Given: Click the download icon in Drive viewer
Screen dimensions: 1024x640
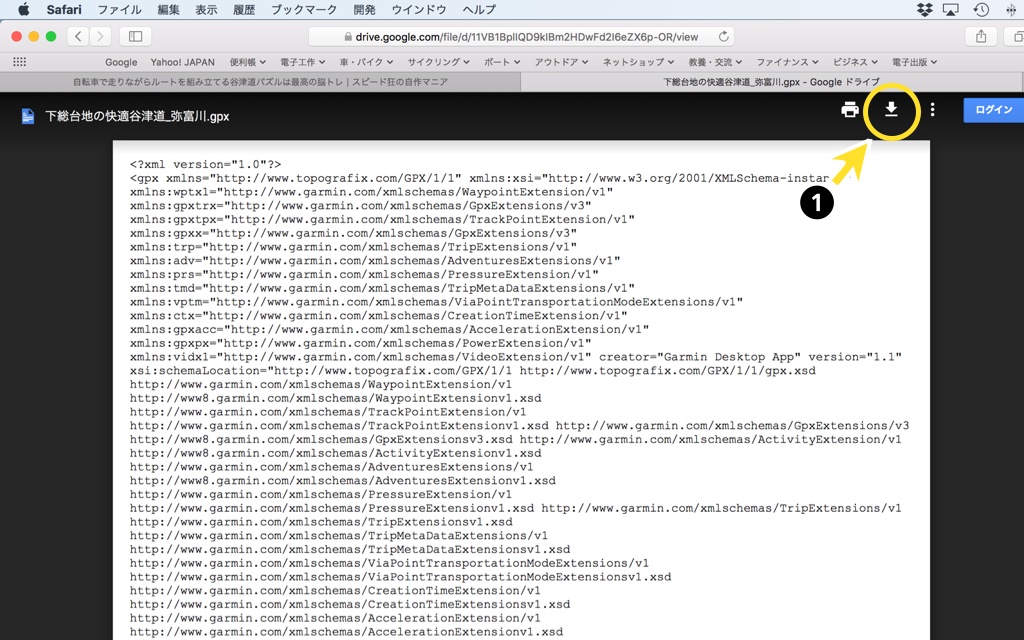Looking at the screenshot, I should pos(891,110).
